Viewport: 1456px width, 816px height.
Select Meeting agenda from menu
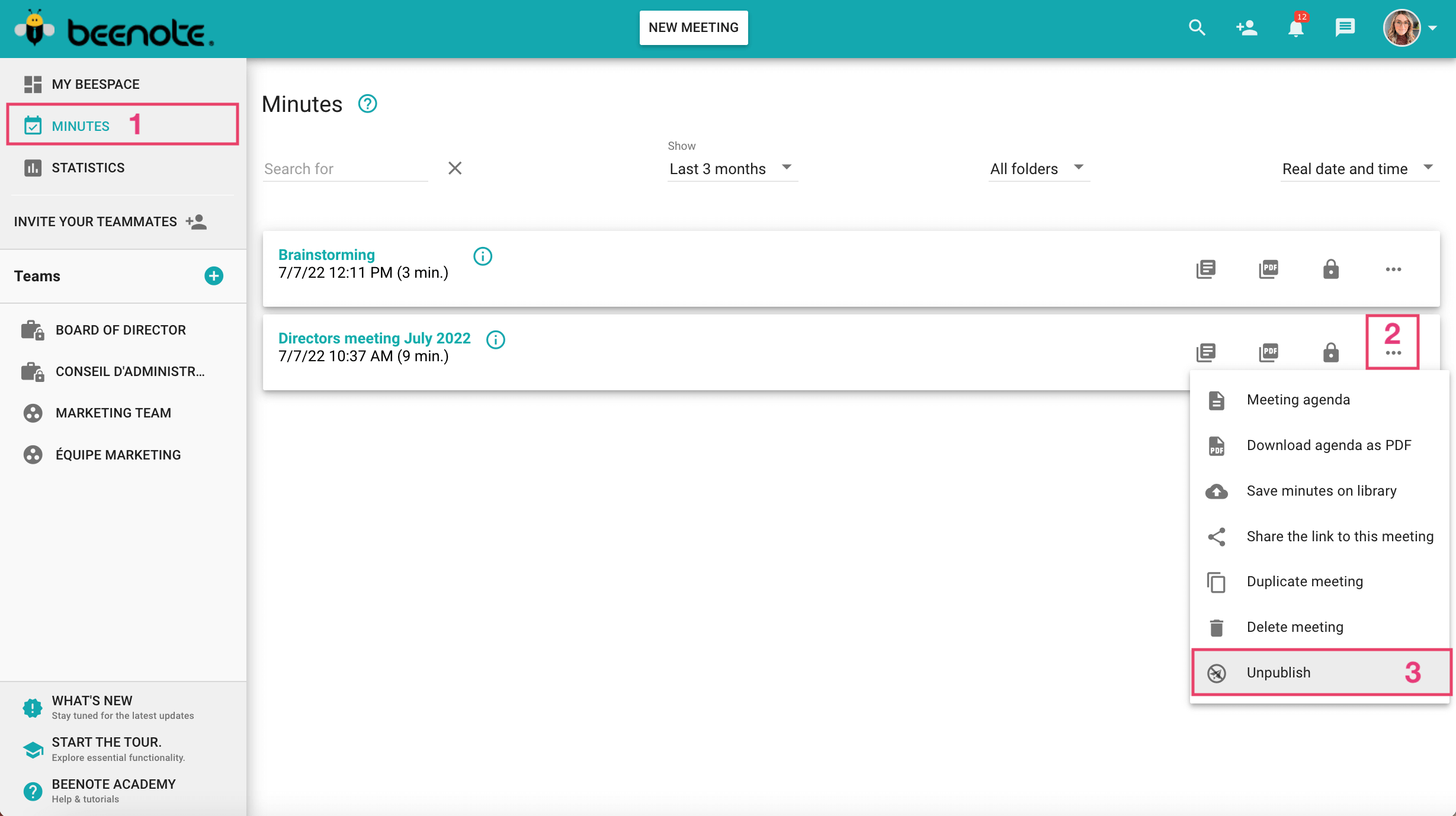coord(1320,400)
